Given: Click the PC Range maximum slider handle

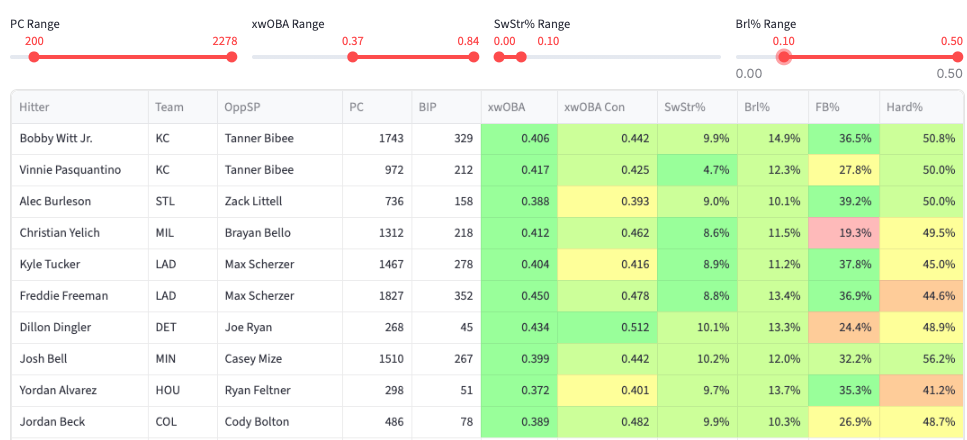Looking at the screenshot, I should (232, 57).
